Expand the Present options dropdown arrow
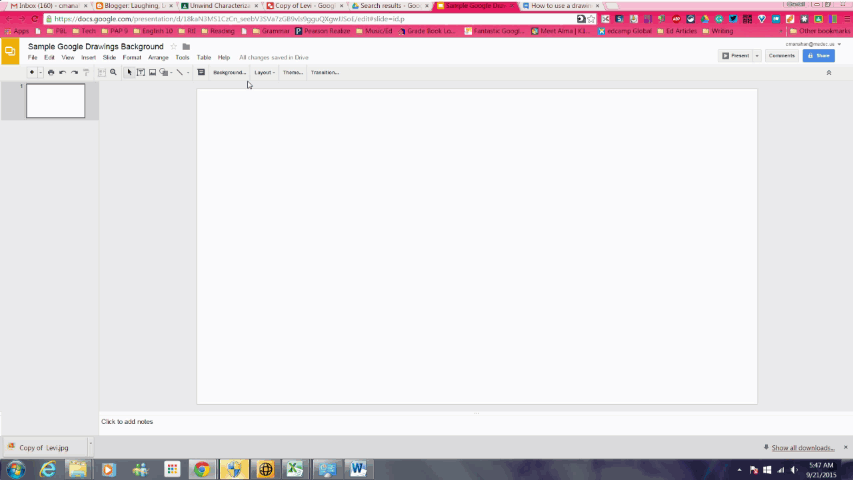This screenshot has height=480, width=853. [x=757, y=56]
